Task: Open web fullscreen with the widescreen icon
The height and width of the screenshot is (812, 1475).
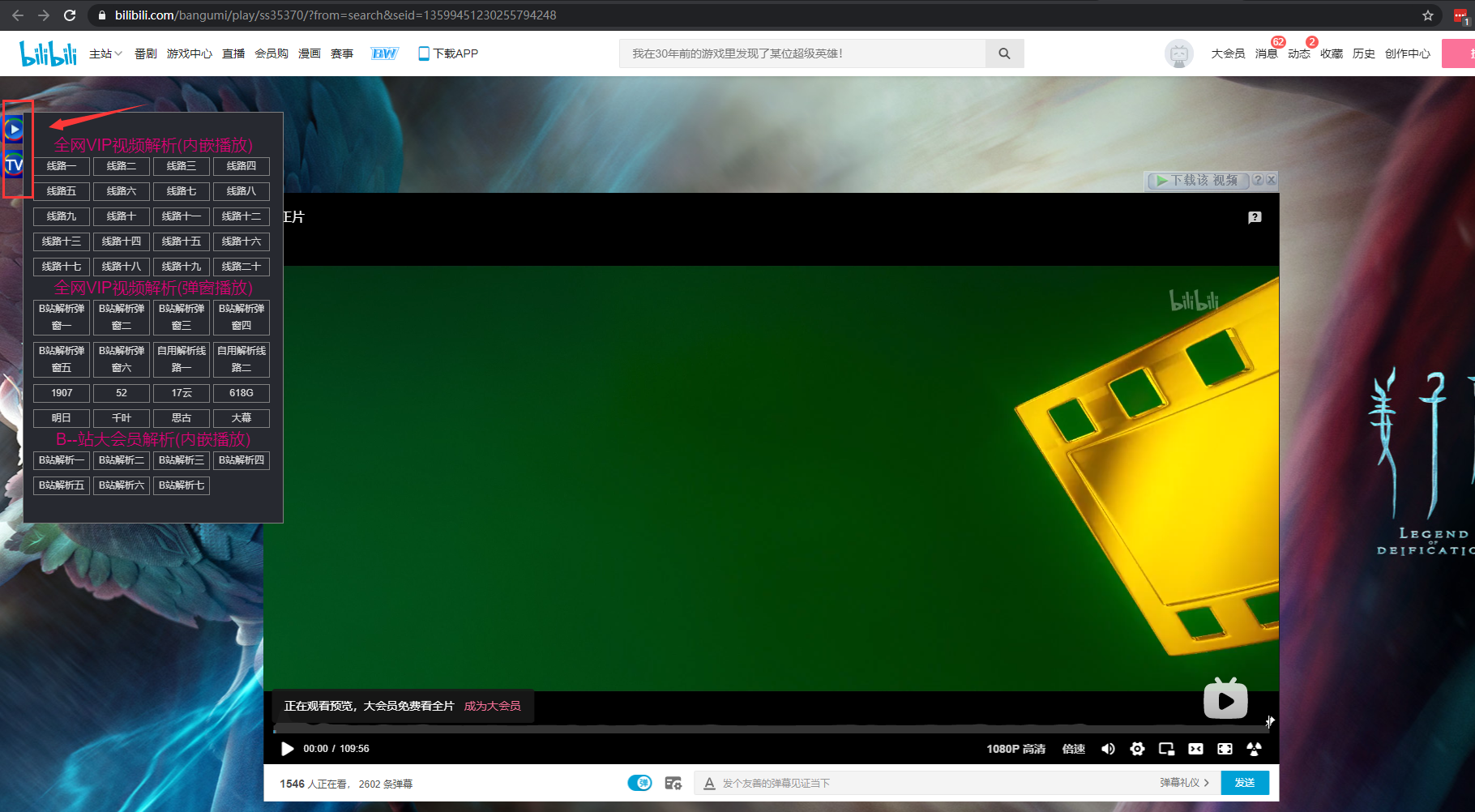Action: [x=1195, y=749]
